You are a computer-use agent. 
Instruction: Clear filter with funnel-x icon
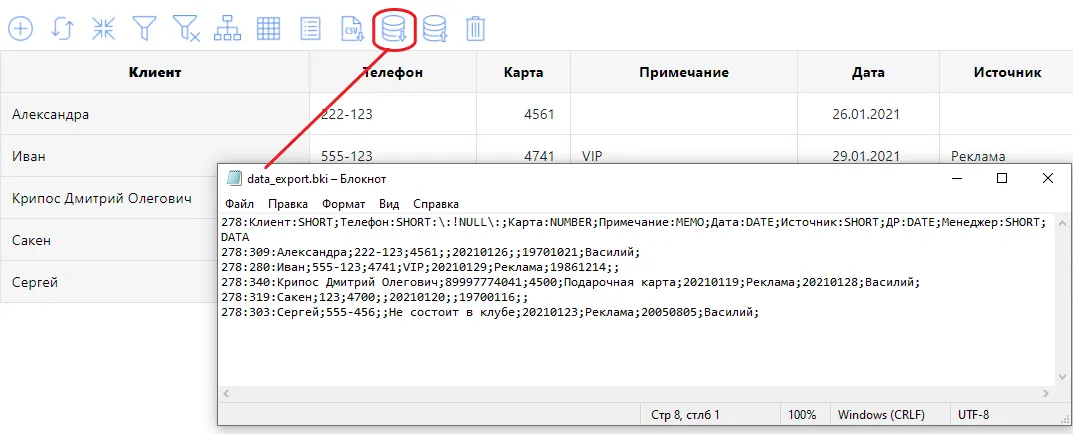tap(186, 29)
